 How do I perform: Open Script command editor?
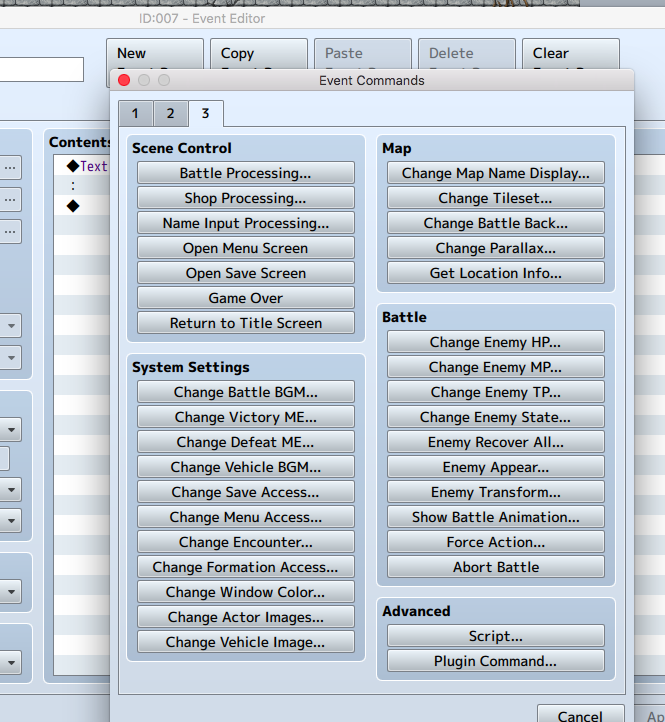[496, 636]
